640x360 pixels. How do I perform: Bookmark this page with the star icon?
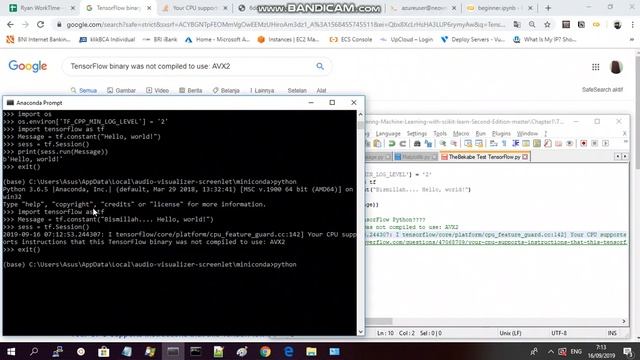pos(547,25)
